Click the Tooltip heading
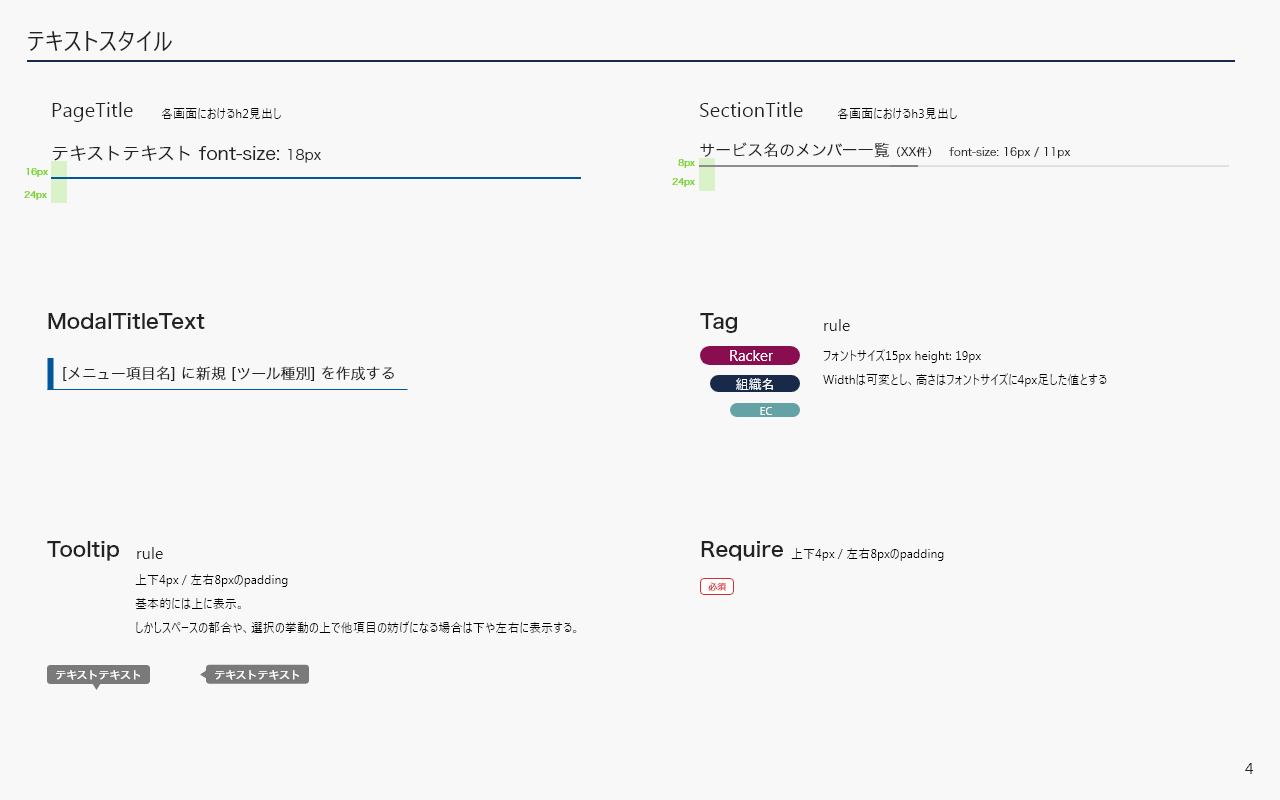Screen dimensions: 1280x800 [x=83, y=549]
